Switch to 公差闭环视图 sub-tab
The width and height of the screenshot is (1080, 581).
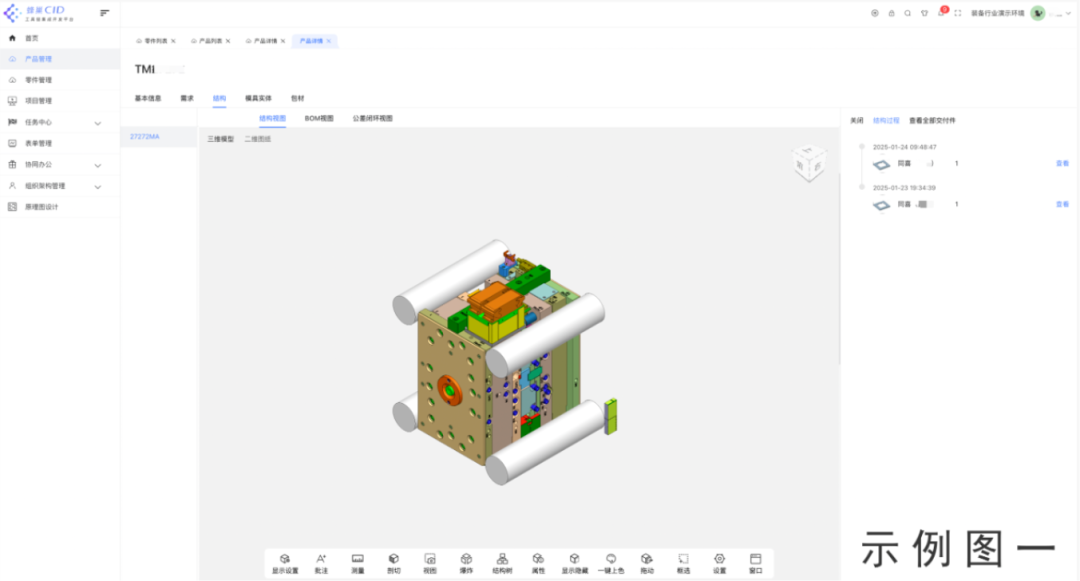(x=373, y=118)
